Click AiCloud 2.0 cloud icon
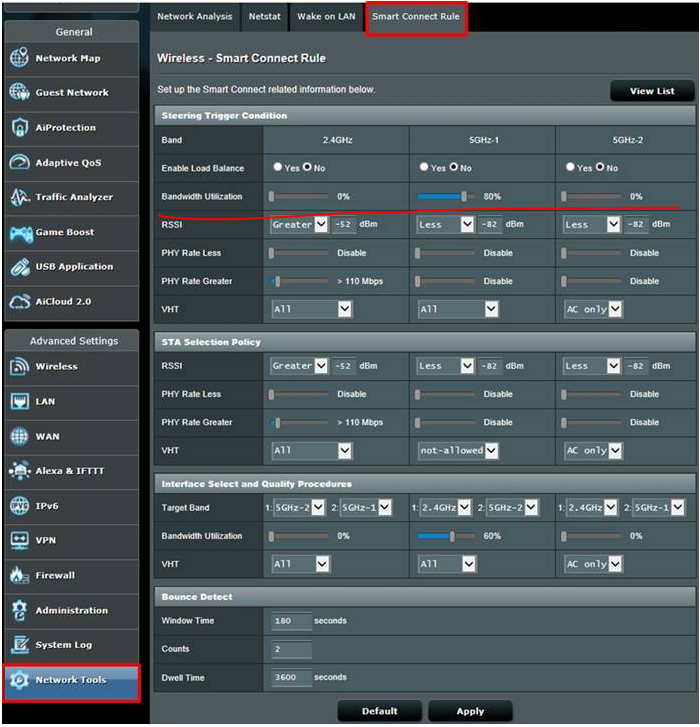This screenshot has width=700, height=727. pos(20,302)
